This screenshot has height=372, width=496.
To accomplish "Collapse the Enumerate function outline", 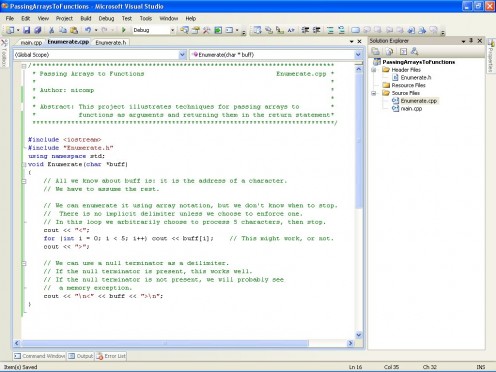I will tap(24, 164).
